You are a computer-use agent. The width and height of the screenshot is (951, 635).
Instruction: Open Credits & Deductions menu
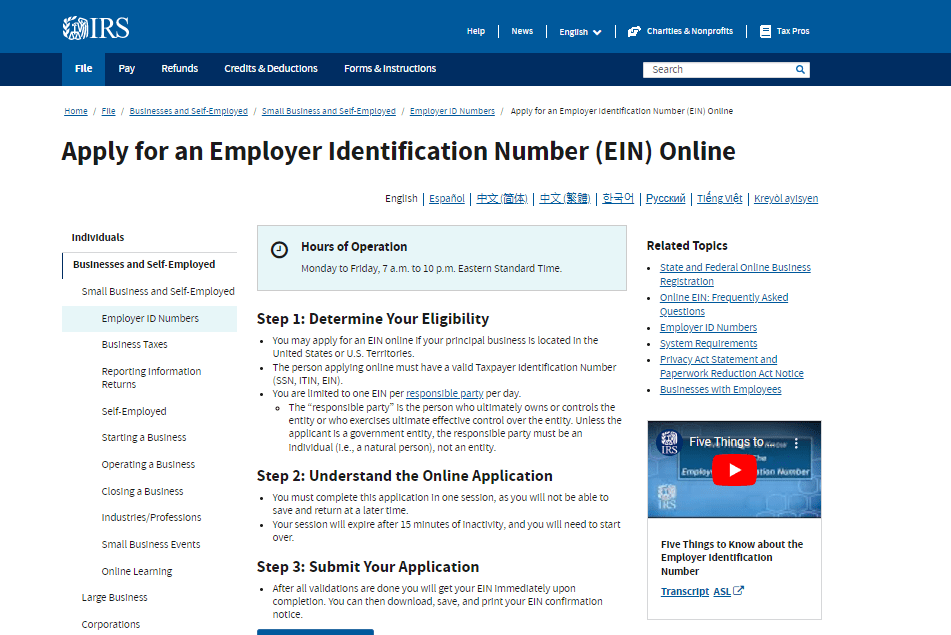(x=271, y=69)
